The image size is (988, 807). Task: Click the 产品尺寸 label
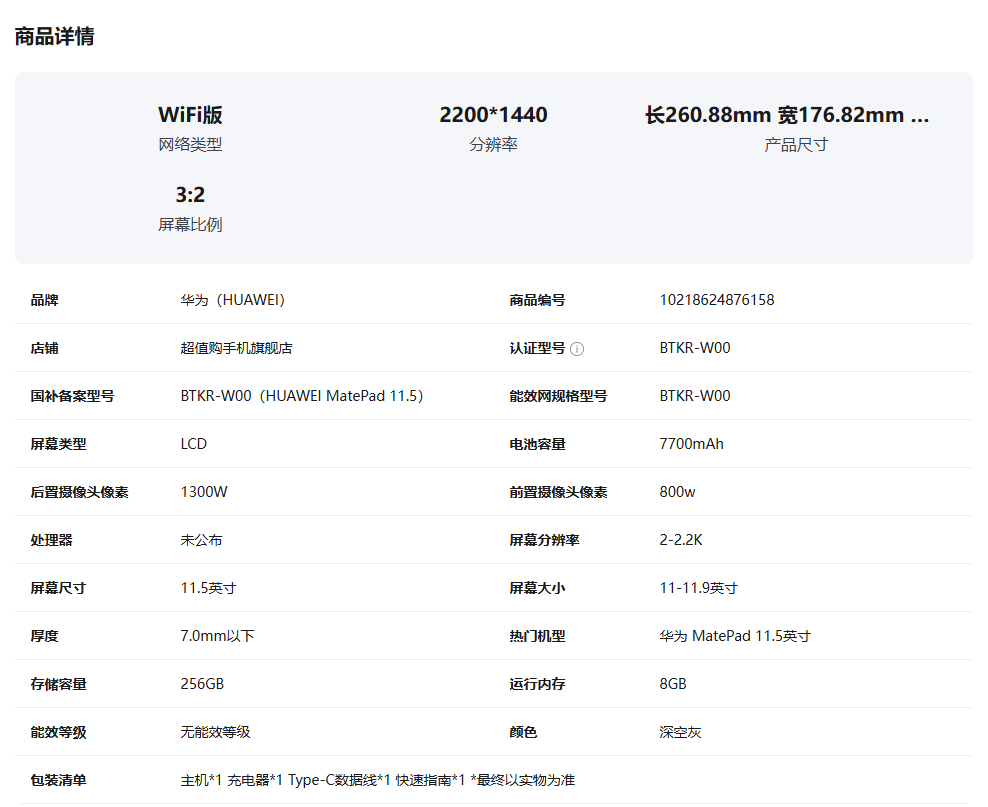pyautogui.click(x=796, y=145)
